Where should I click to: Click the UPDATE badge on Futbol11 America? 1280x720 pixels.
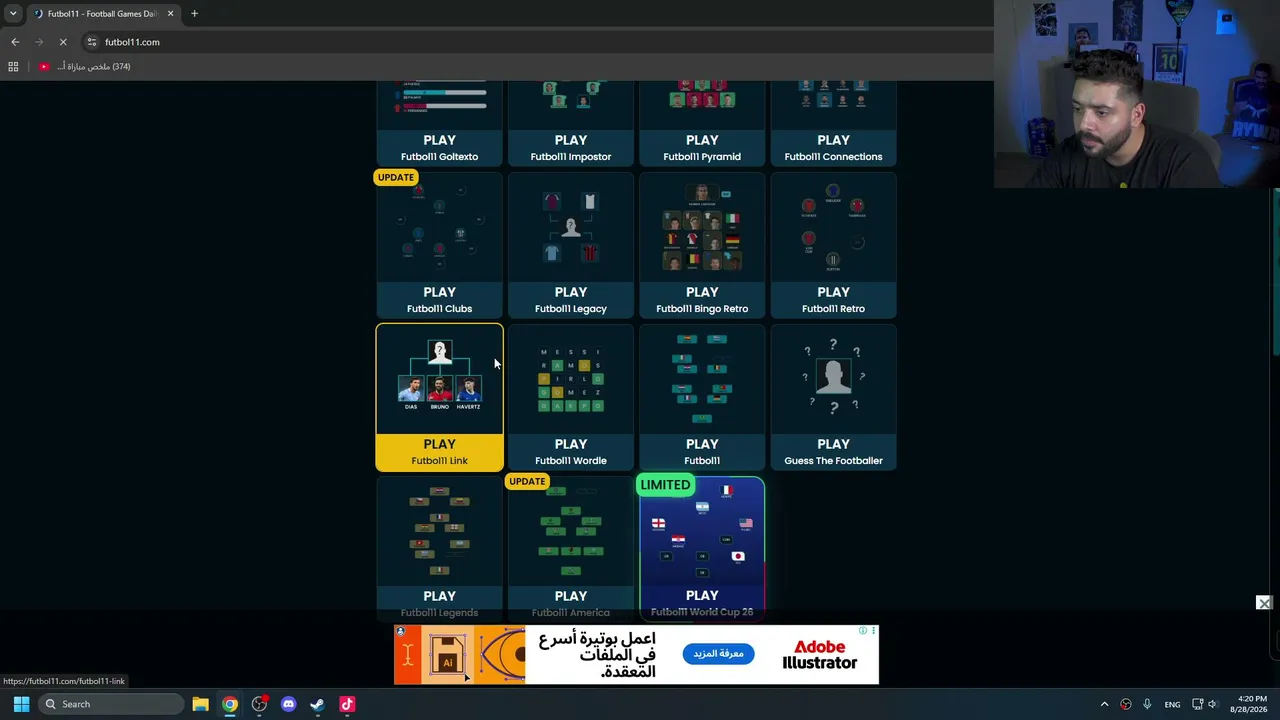[527, 481]
